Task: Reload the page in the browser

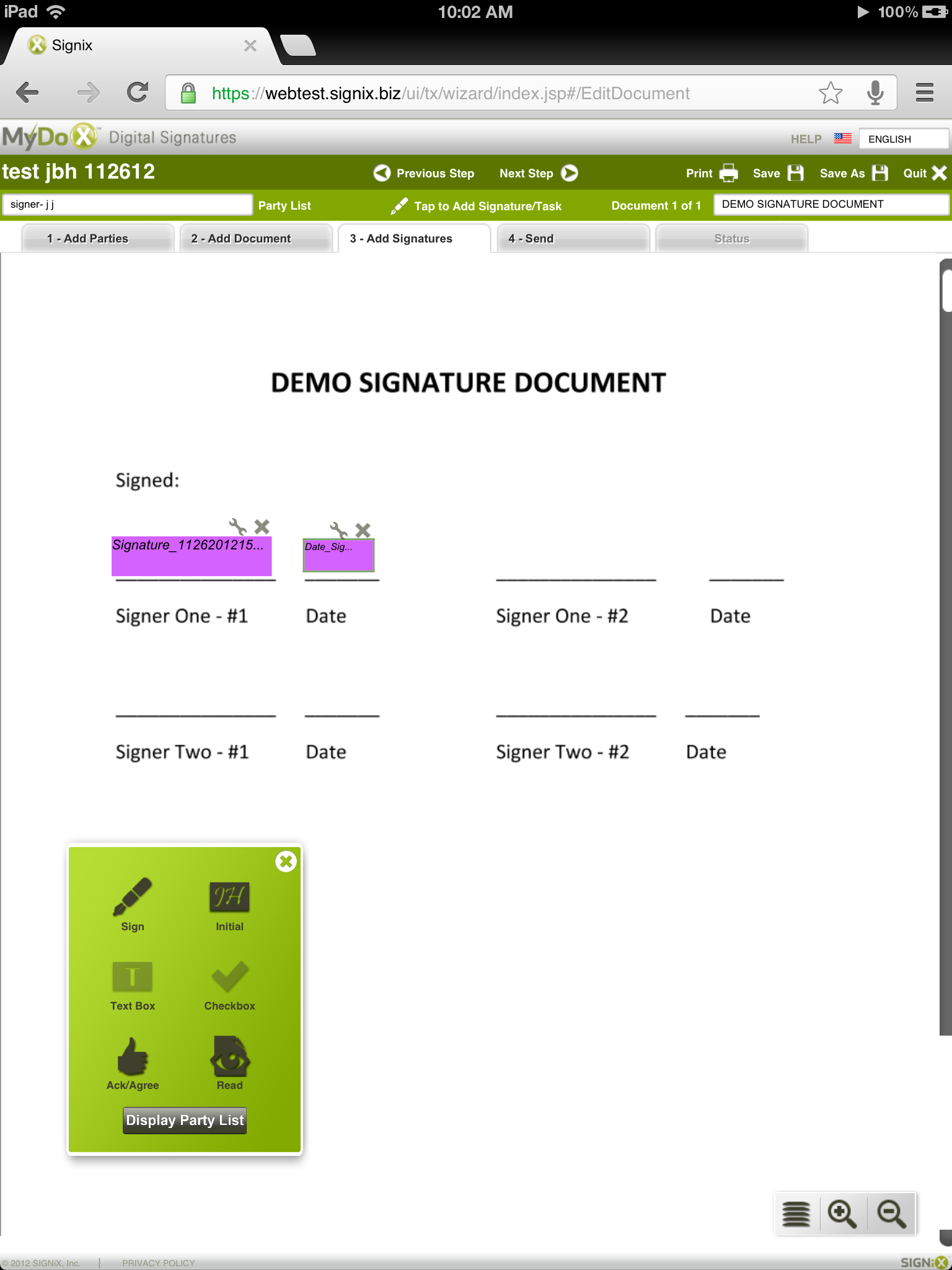Action: (x=138, y=93)
